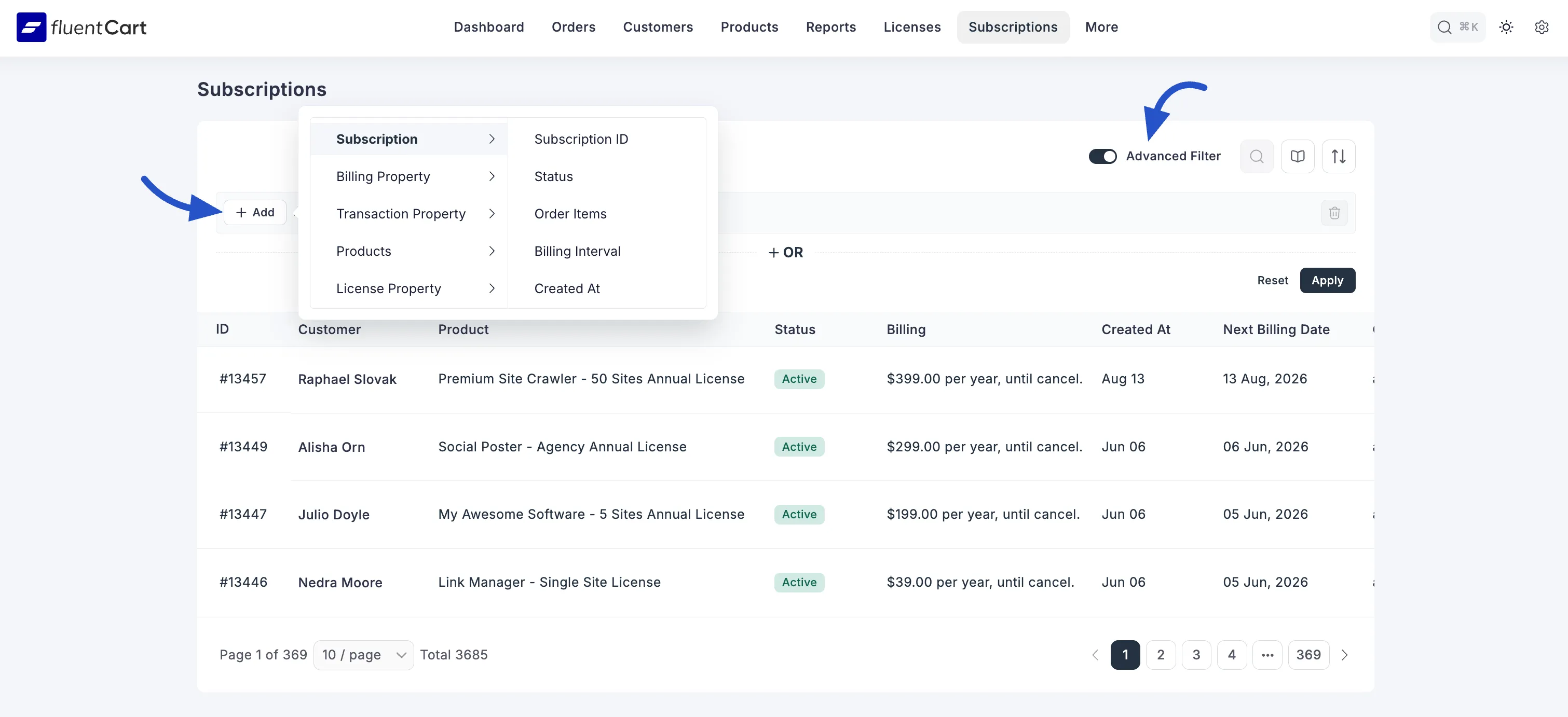
Task: Switch to the Orders tab
Action: [x=573, y=27]
